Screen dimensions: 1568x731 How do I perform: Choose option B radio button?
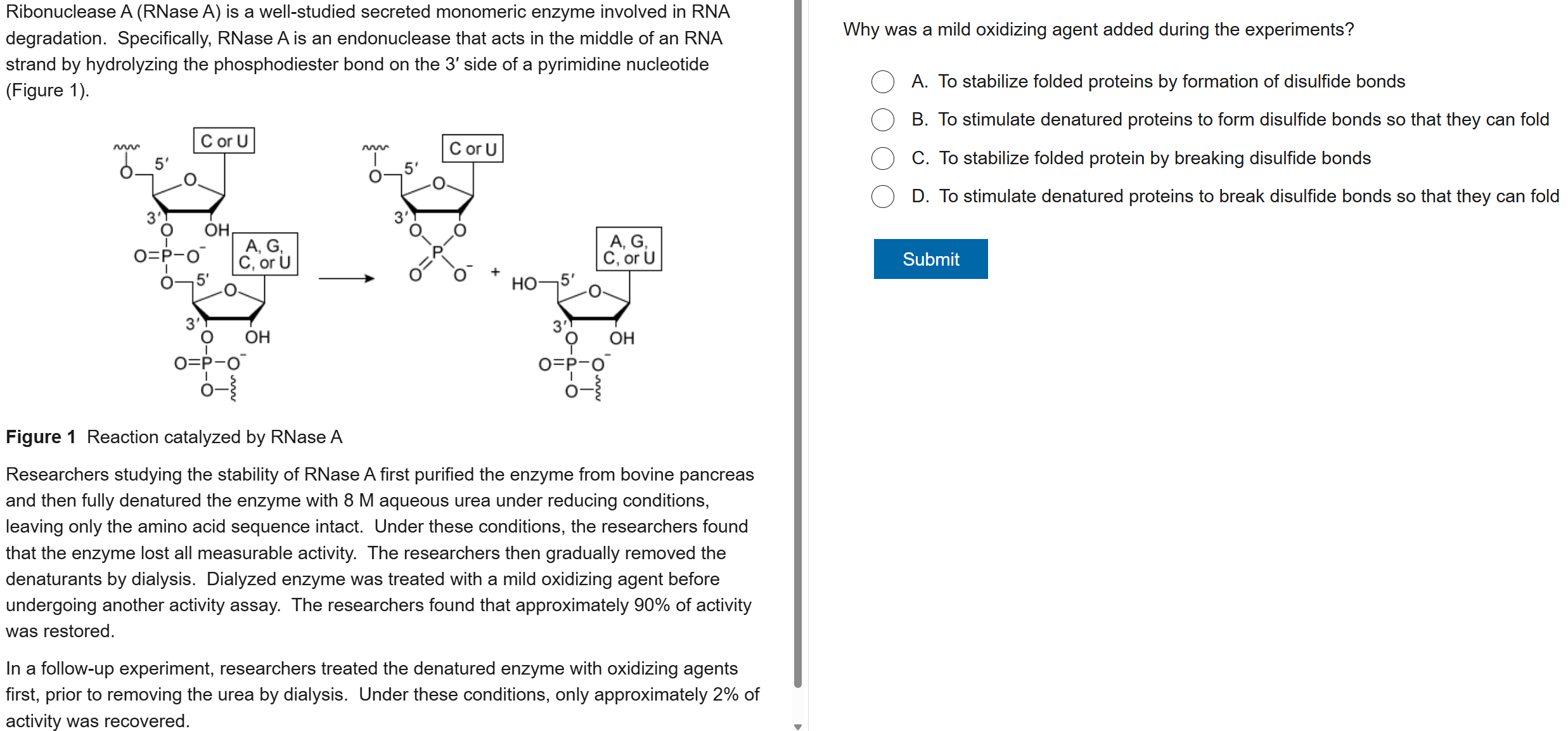pos(882,120)
